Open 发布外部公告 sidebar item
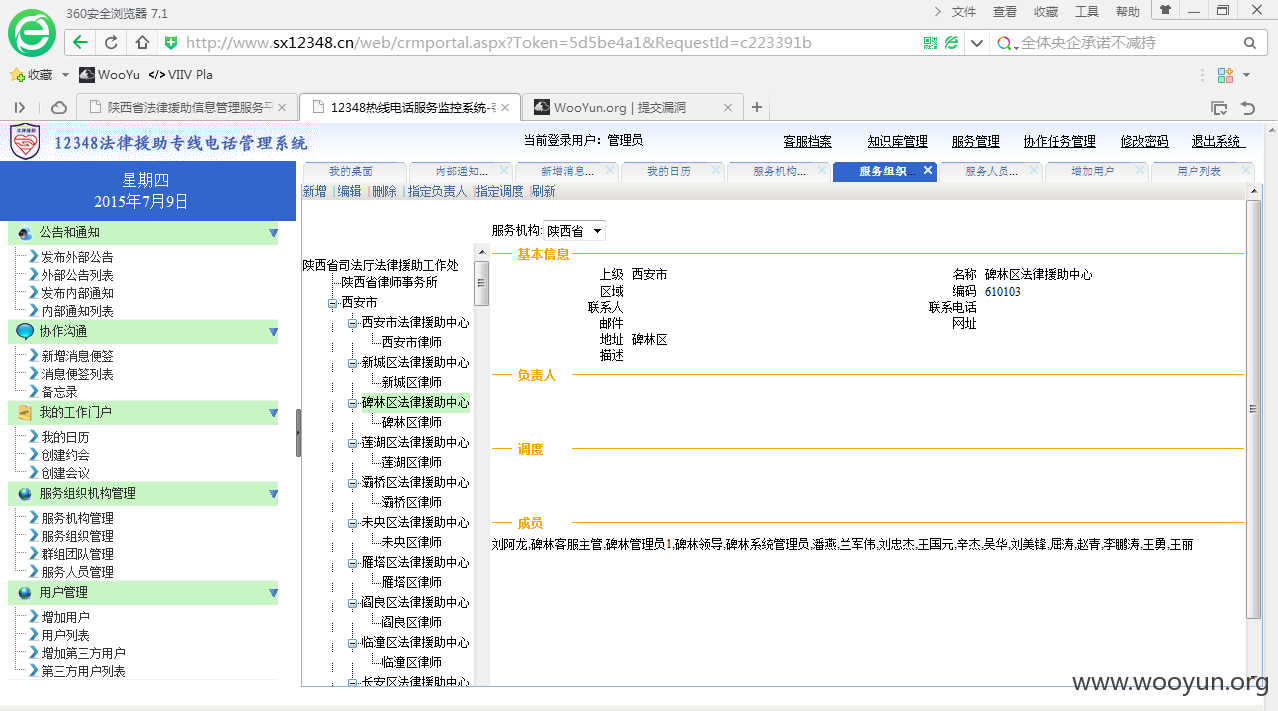Viewport: 1278px width, 711px height. 77,257
